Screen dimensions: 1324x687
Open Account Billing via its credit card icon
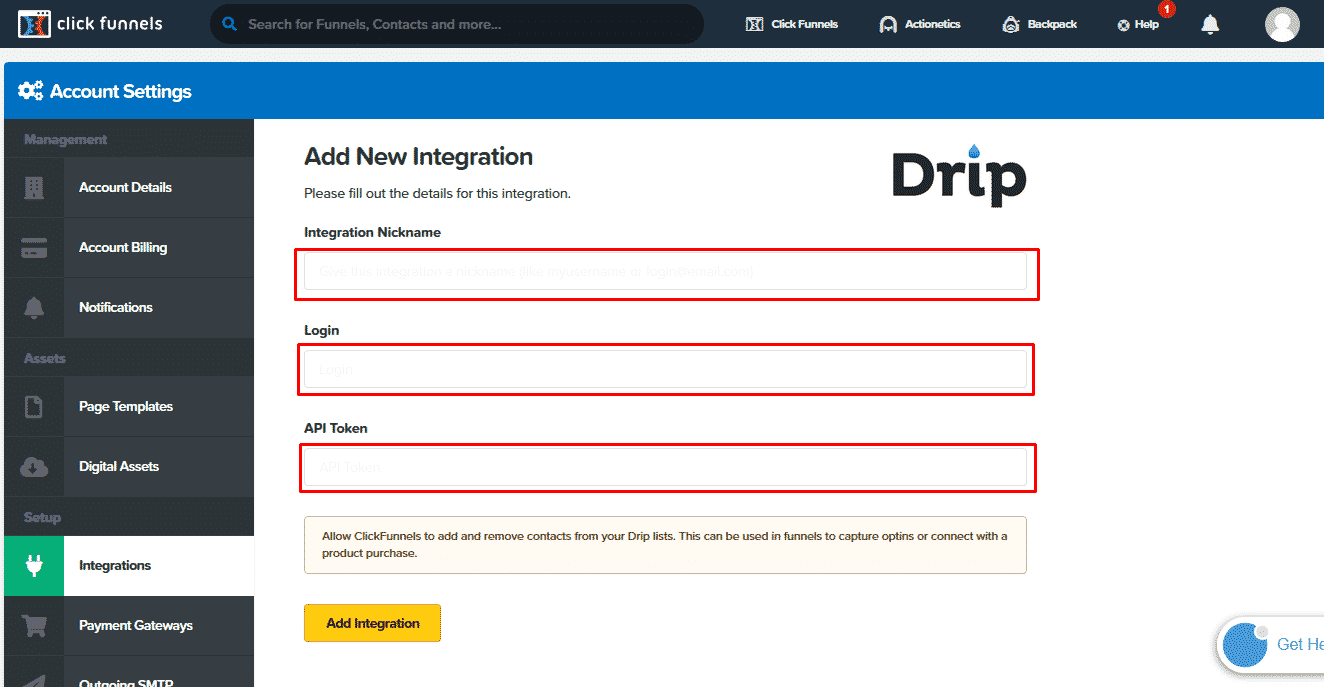34,247
